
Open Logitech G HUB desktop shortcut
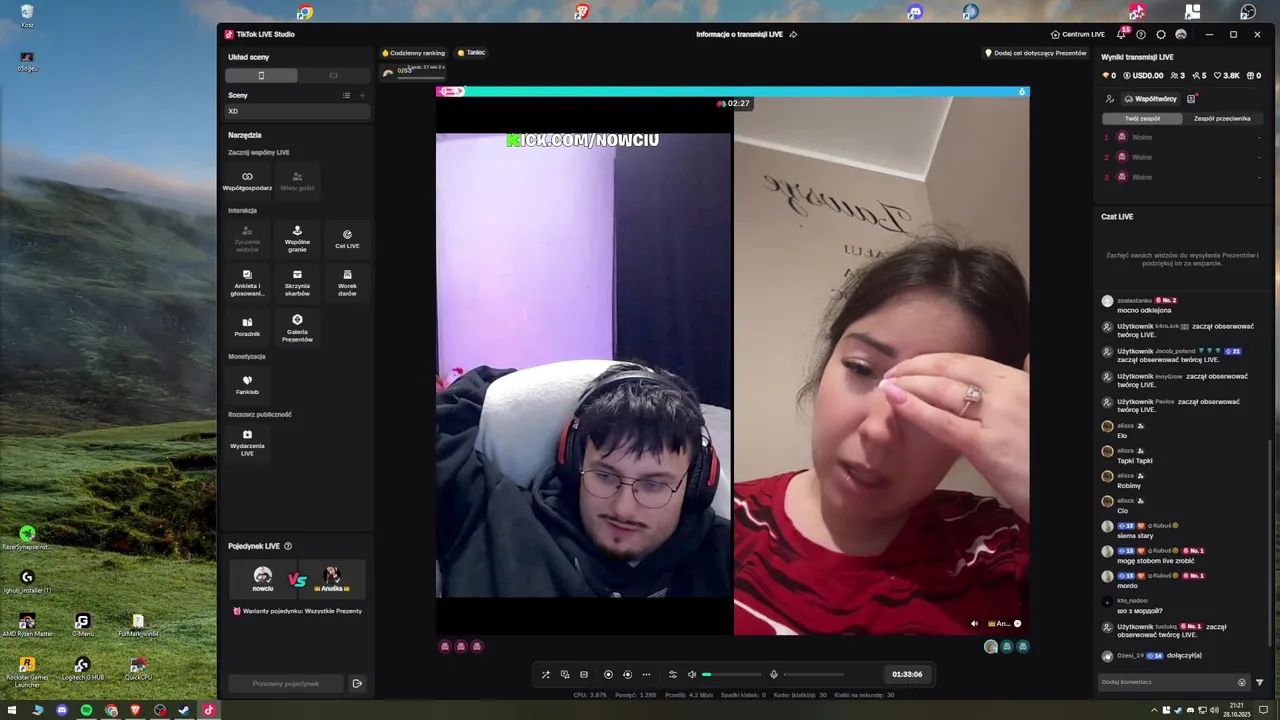[82, 669]
